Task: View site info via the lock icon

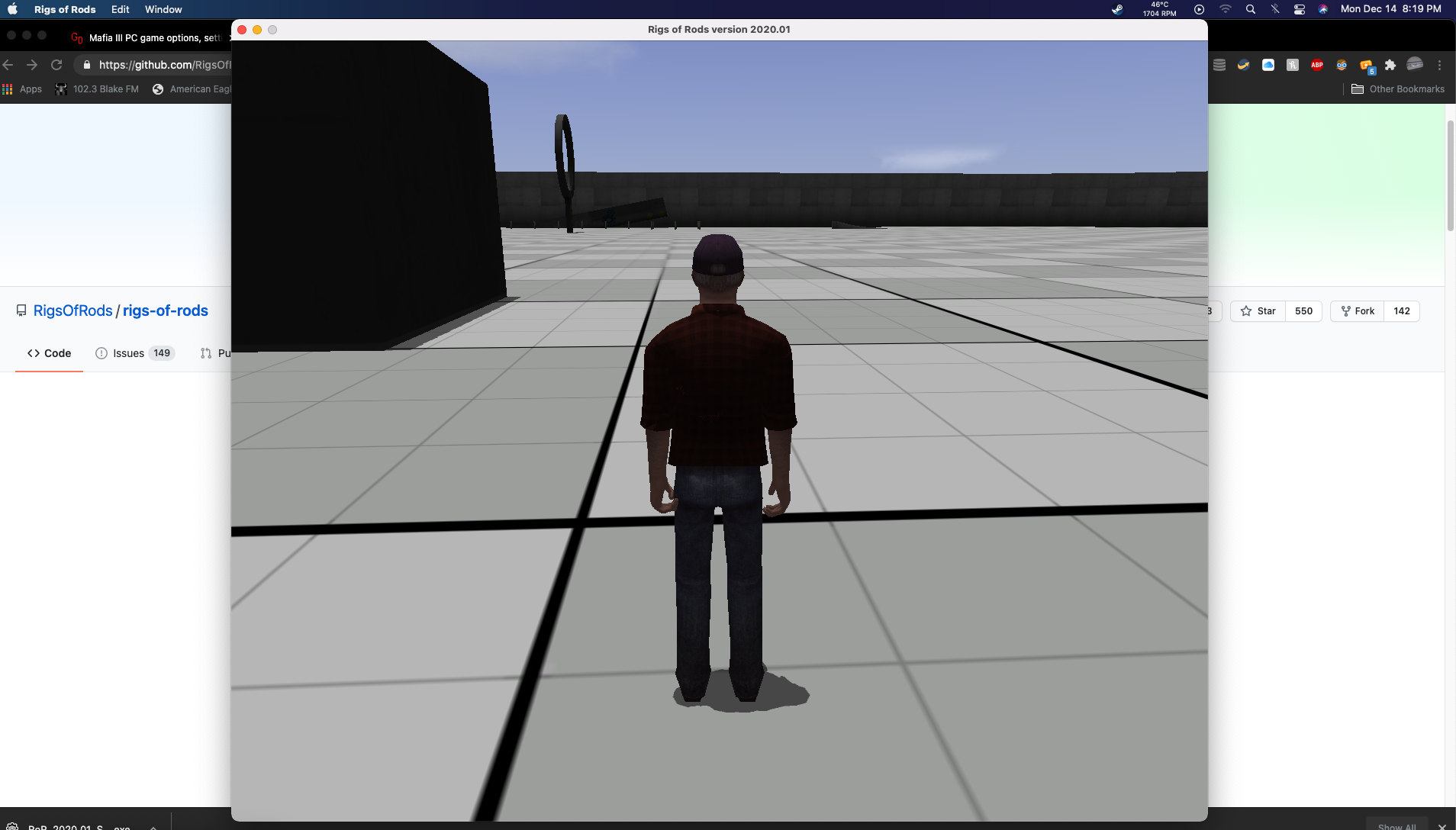Action: pos(86,65)
